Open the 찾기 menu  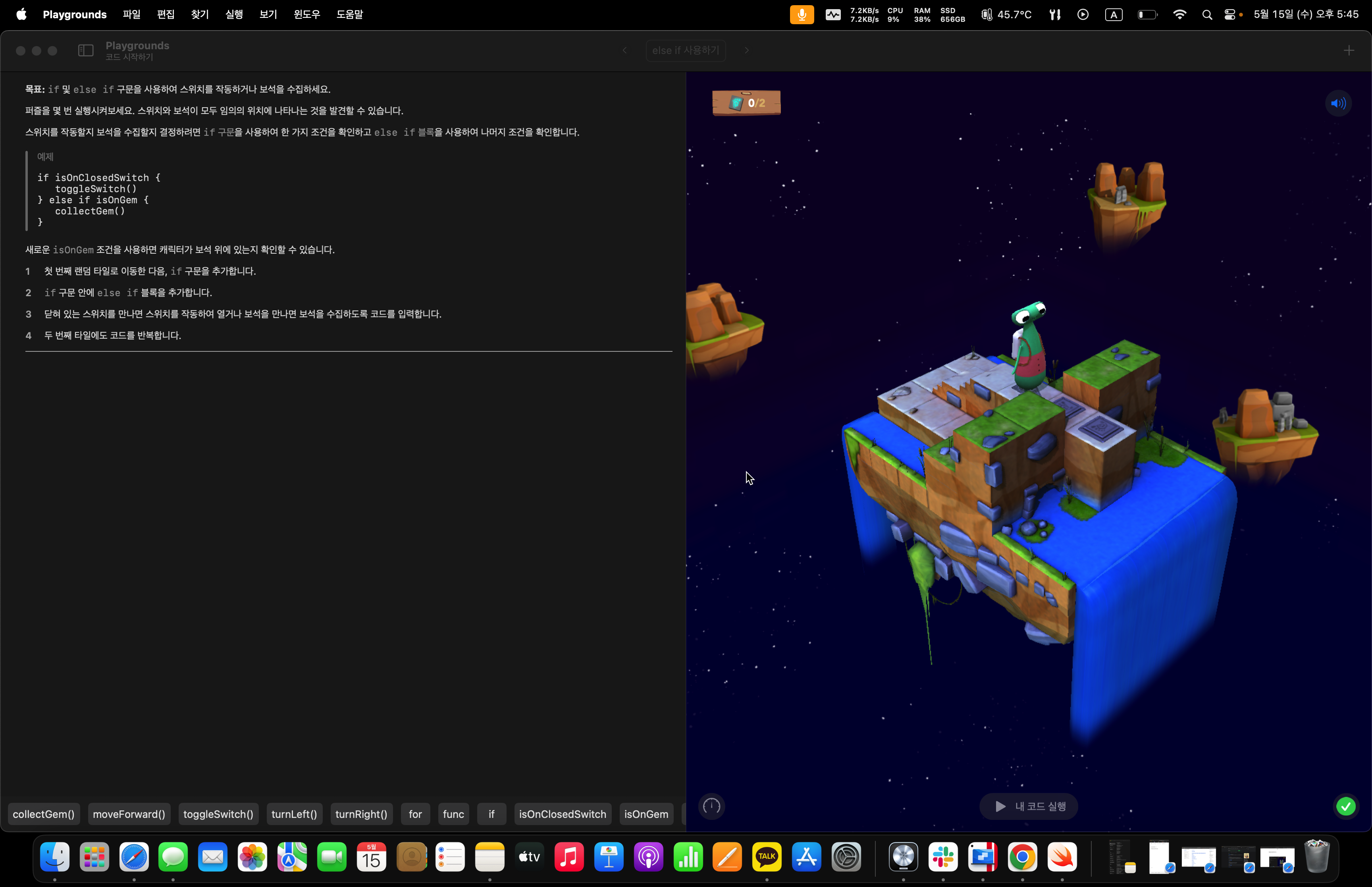click(x=200, y=14)
